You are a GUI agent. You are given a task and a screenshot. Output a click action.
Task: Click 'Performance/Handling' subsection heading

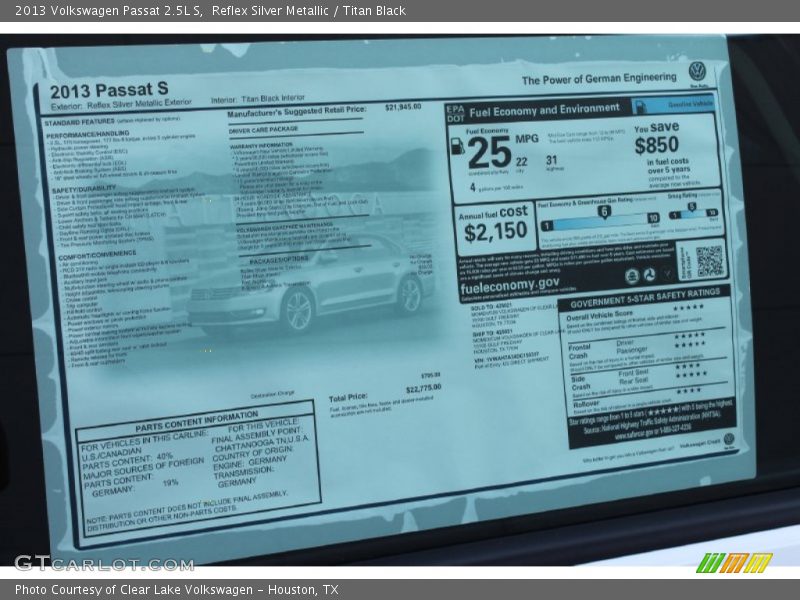point(87,134)
